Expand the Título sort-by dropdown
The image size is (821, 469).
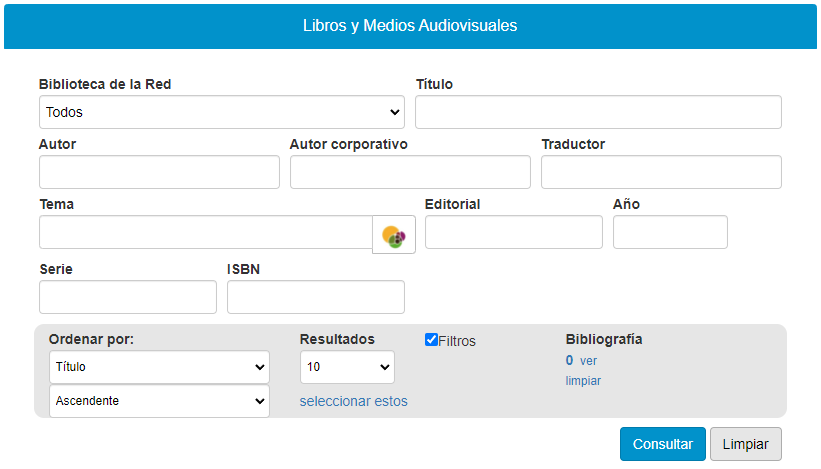159,367
